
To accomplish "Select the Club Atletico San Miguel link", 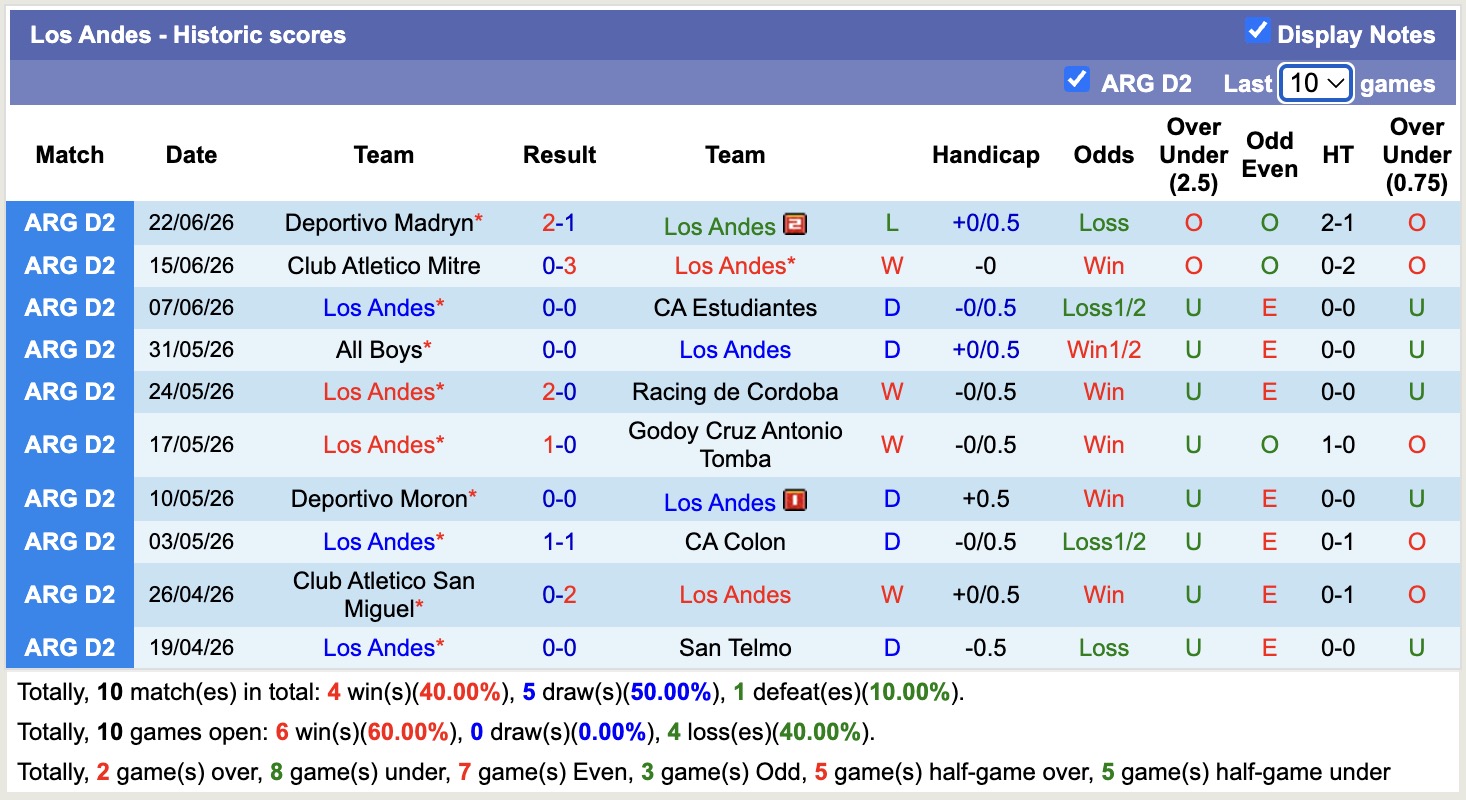I will tap(384, 595).
